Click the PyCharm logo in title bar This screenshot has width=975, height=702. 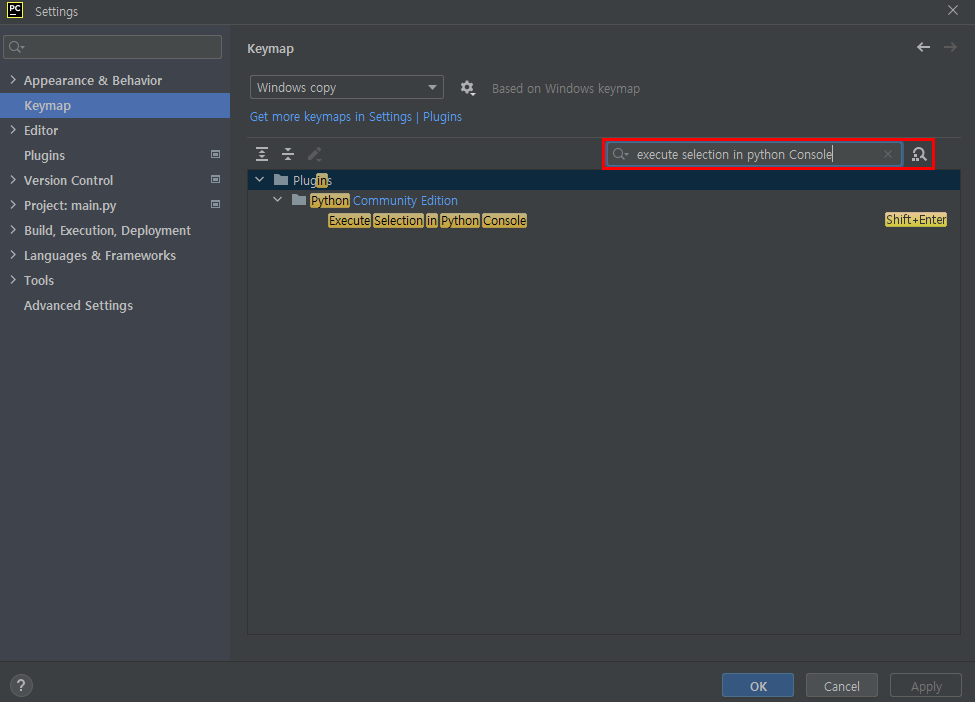[x=15, y=11]
